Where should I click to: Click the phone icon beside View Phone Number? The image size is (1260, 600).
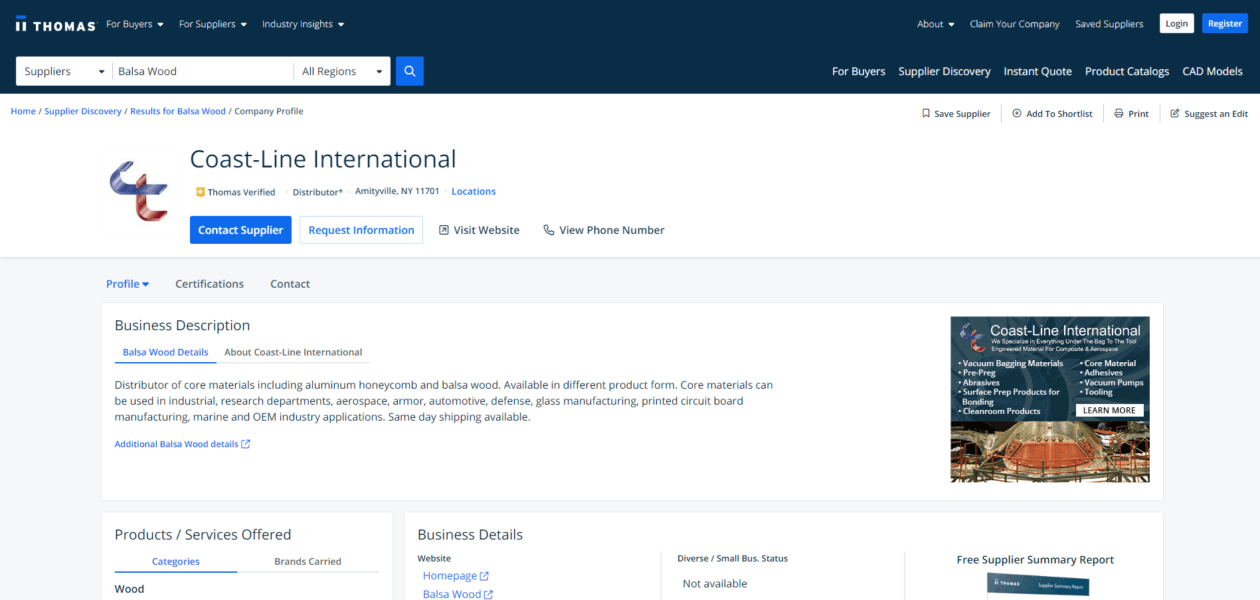click(x=548, y=229)
